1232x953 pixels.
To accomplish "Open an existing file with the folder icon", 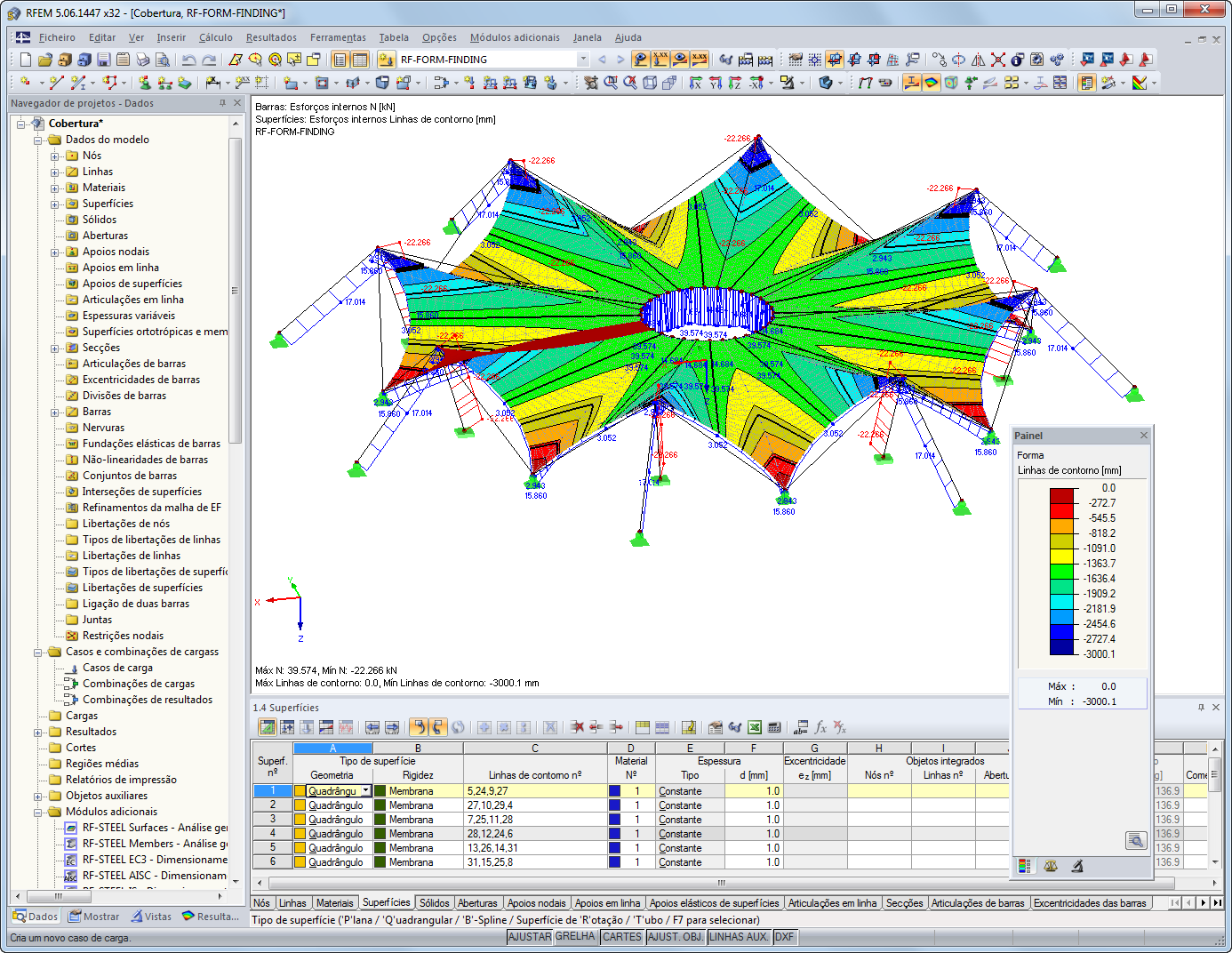I will tap(44, 60).
